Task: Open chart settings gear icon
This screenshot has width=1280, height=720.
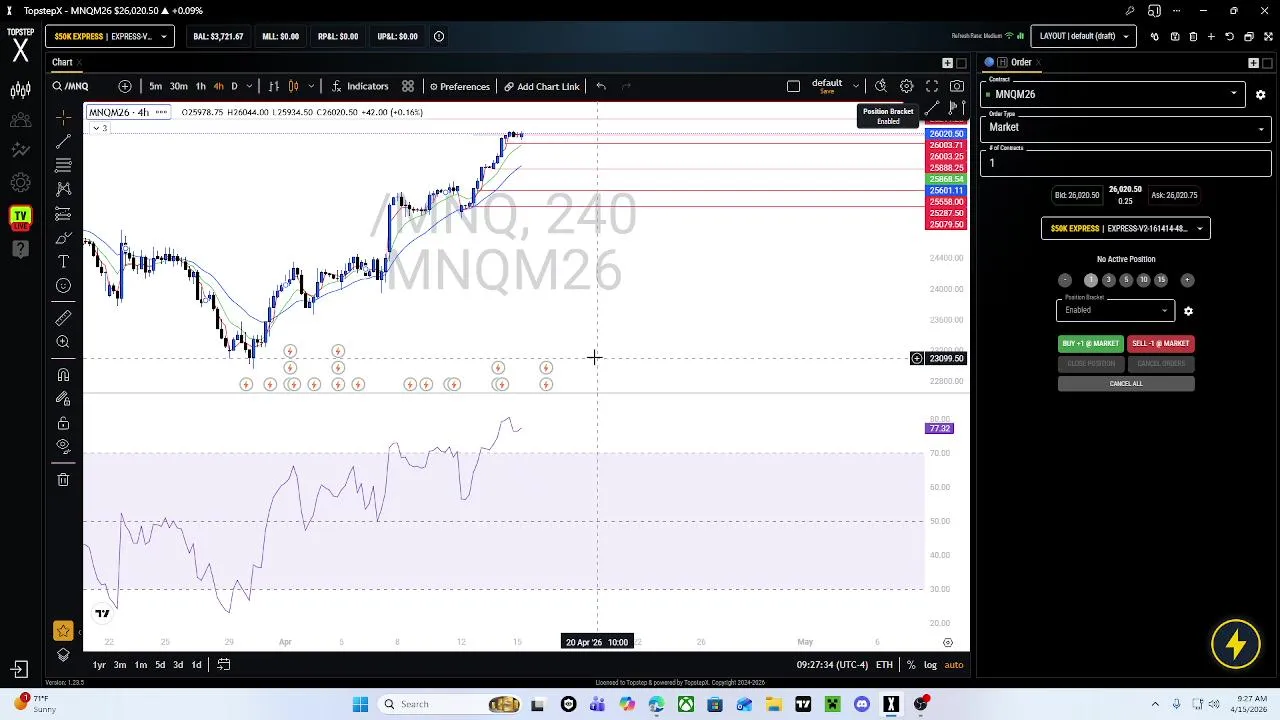Action: point(906,86)
